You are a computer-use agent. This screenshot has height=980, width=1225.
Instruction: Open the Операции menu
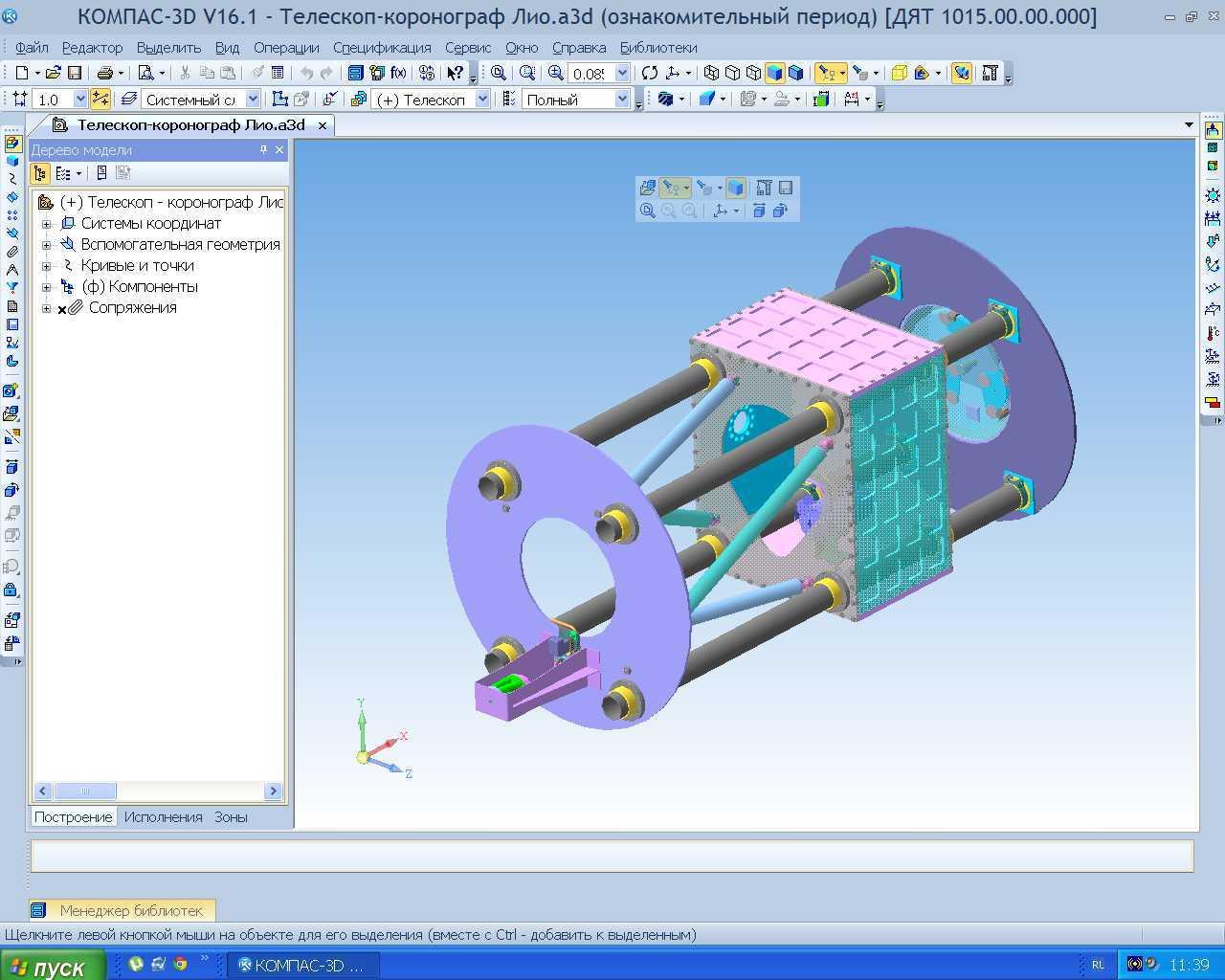[286, 47]
